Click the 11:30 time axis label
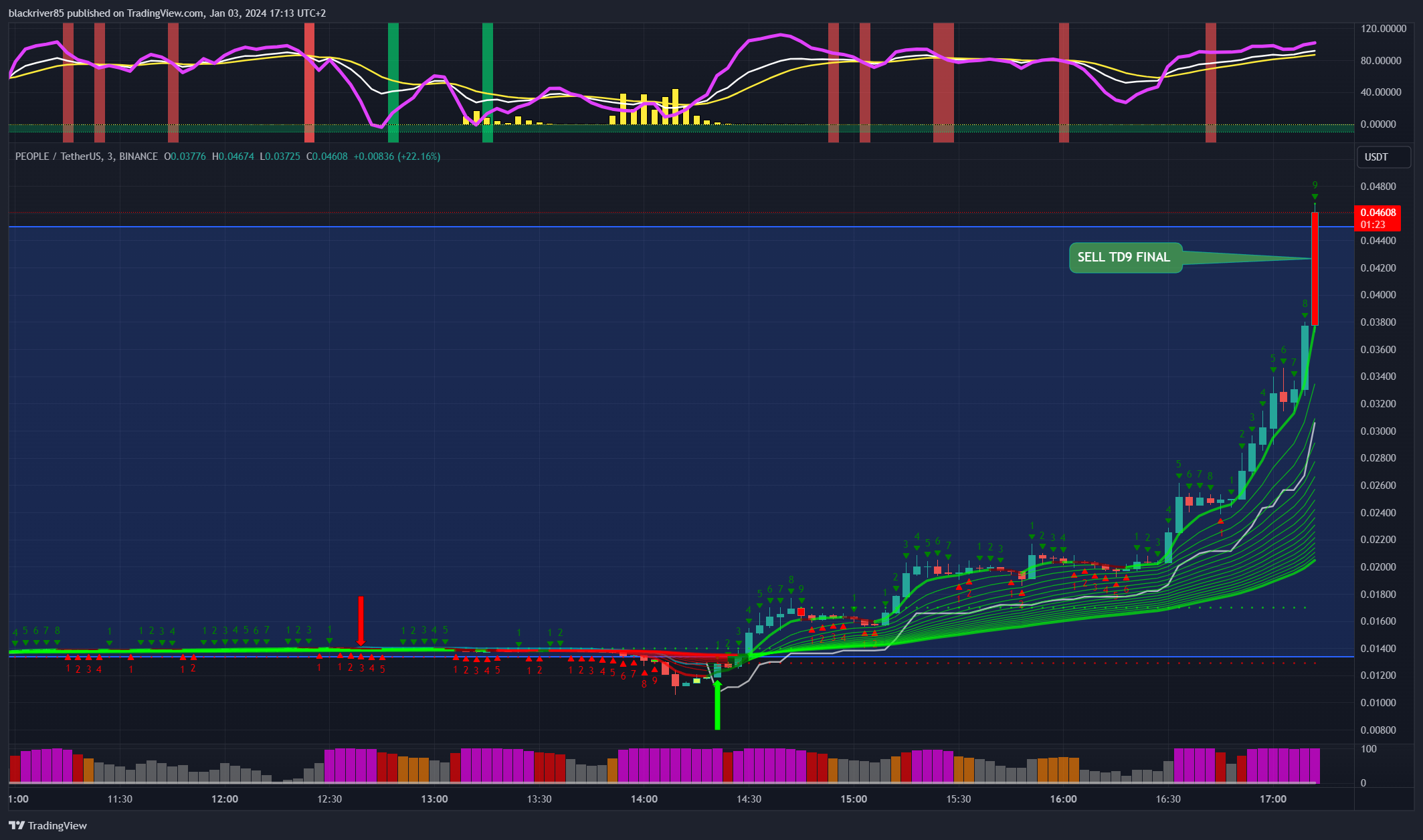This screenshot has width=1423, height=840. click(120, 799)
